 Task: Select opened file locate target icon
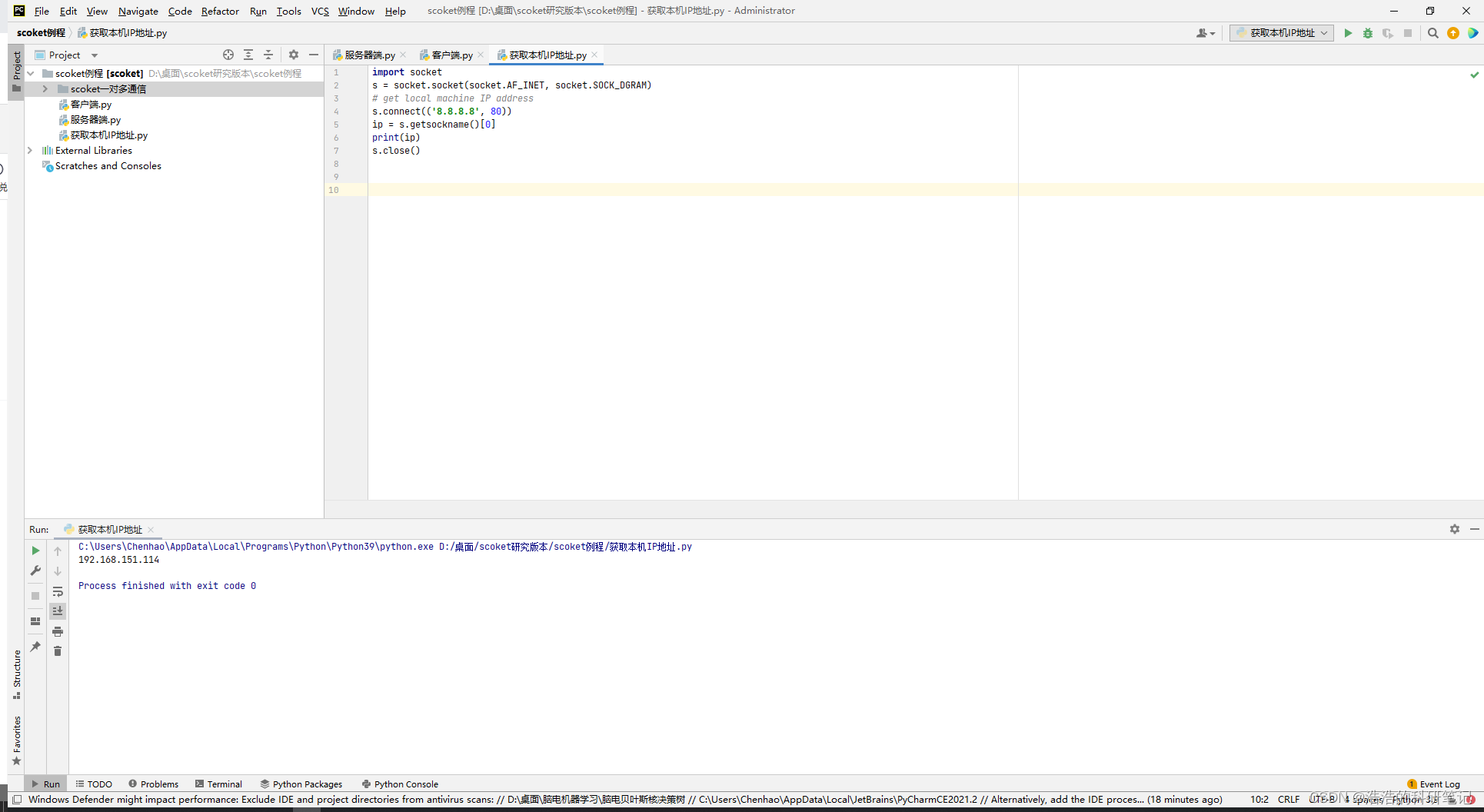click(228, 55)
